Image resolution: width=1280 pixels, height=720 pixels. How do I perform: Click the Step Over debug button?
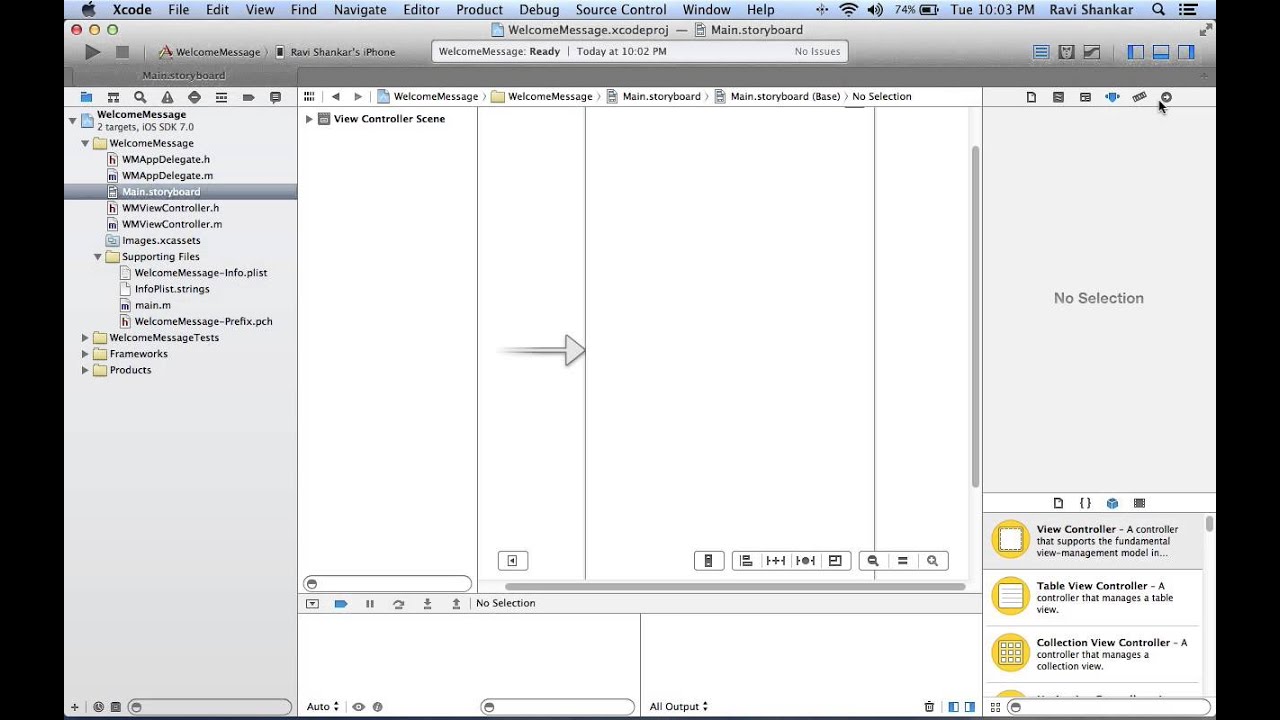click(398, 604)
